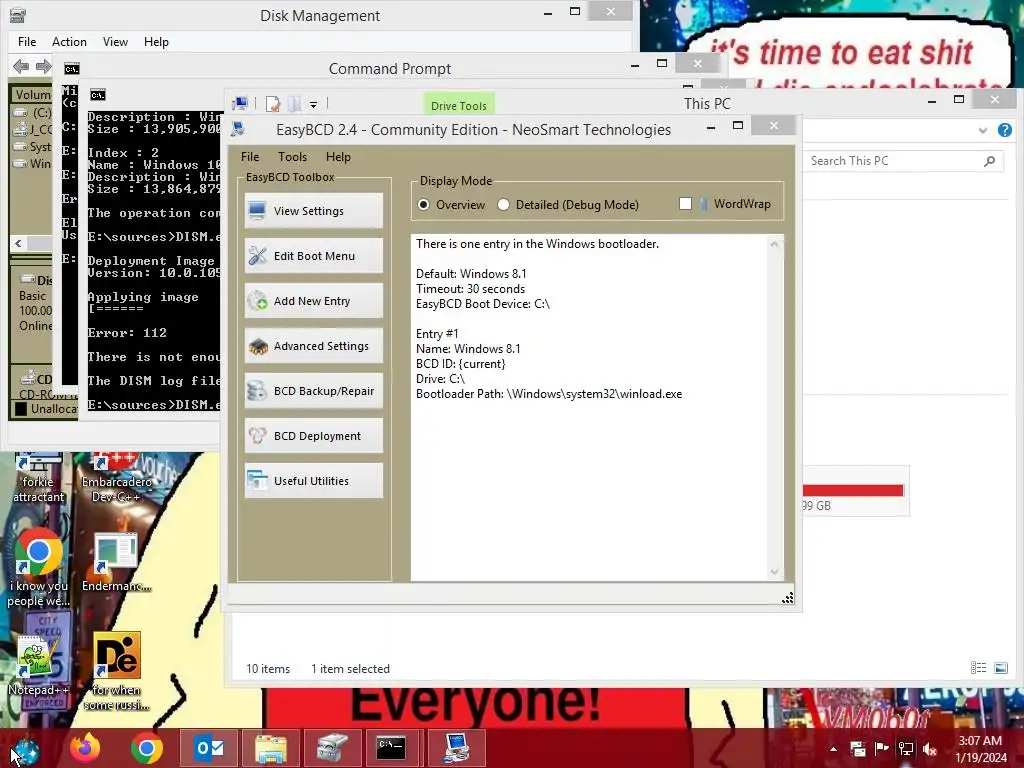Click the Start button
Screen dimensions: 1024x768
pyautogui.click(x=25, y=749)
